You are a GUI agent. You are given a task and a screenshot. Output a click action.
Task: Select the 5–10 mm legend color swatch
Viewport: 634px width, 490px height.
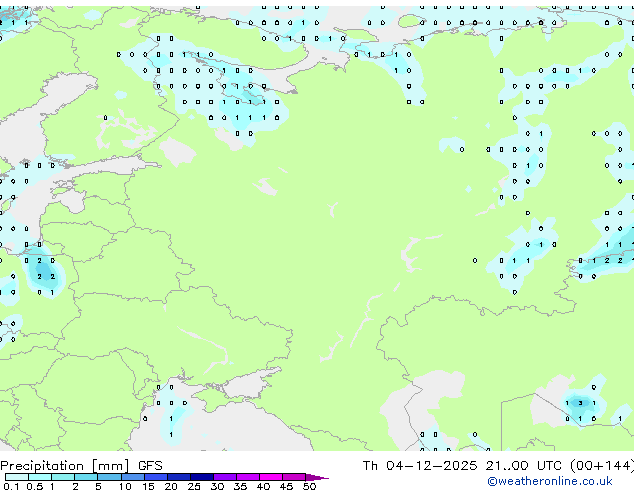110,477
